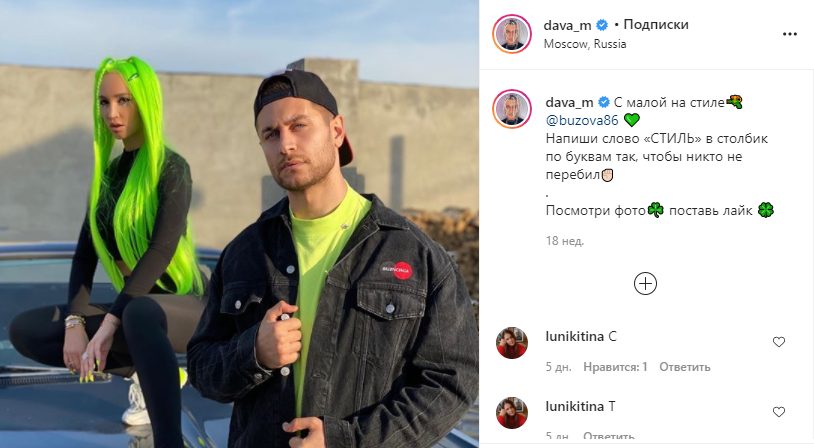Reply to first comment via Ответить
814x448 pixels.
click(x=684, y=367)
